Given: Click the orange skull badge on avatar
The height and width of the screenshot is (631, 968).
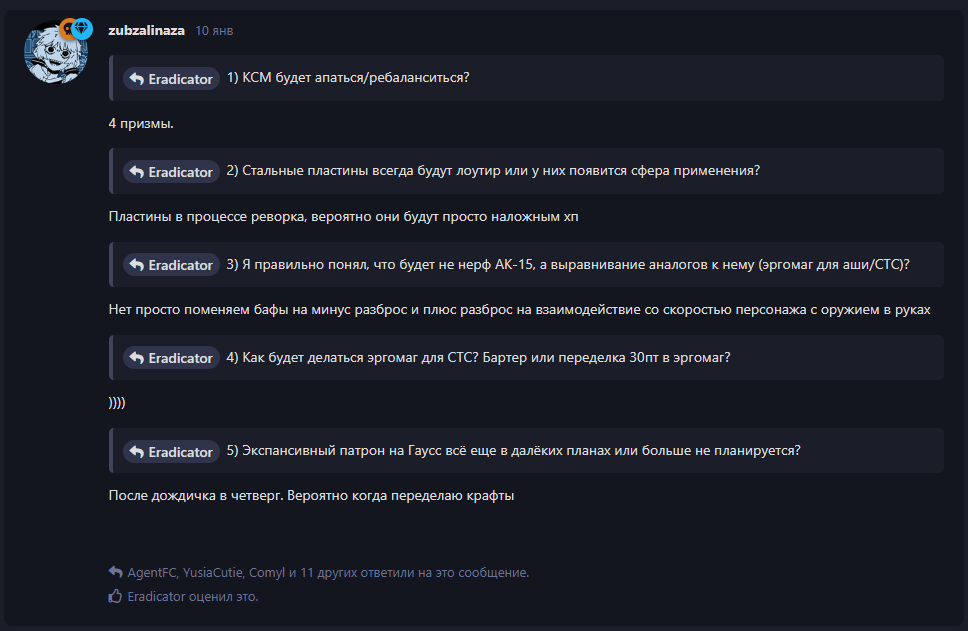Looking at the screenshot, I should 67,28.
